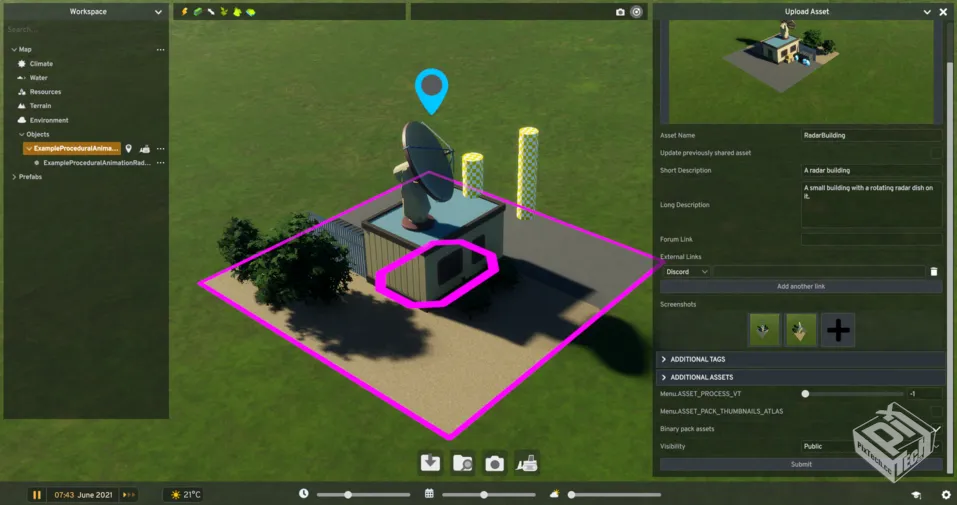Viewport: 957px width, 505px height.
Task: Click the weather cloud-sun icon
Action: 554,494
